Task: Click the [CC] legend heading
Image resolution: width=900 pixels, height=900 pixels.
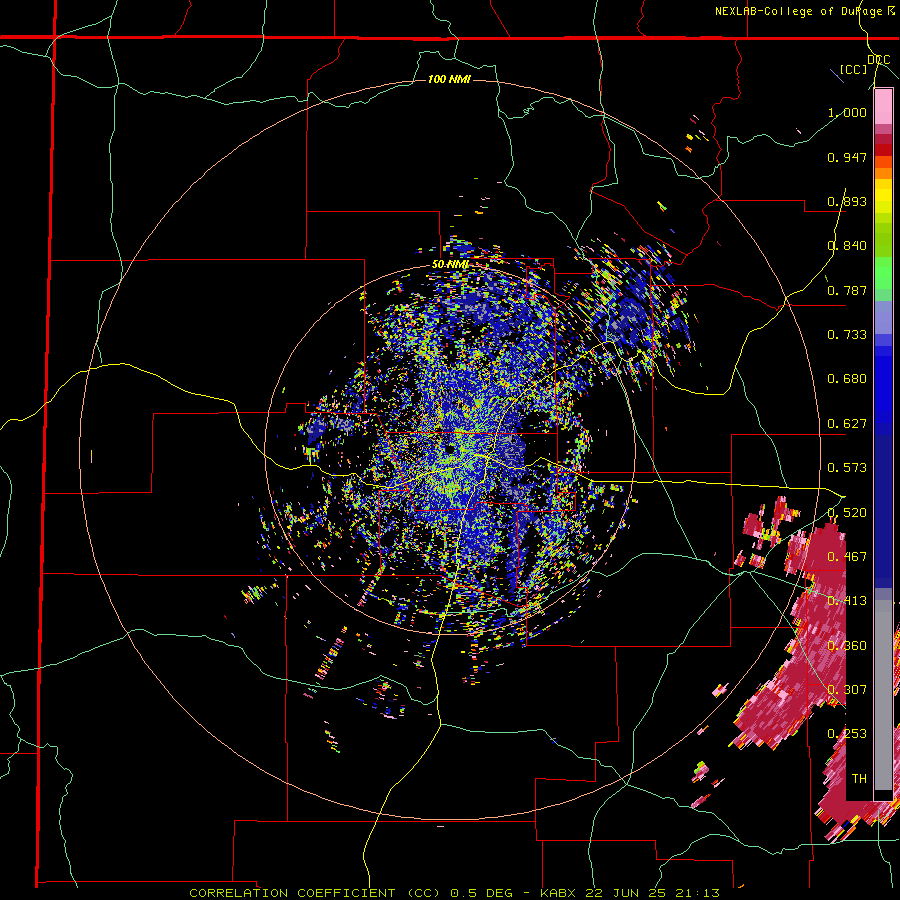Action: [854, 69]
